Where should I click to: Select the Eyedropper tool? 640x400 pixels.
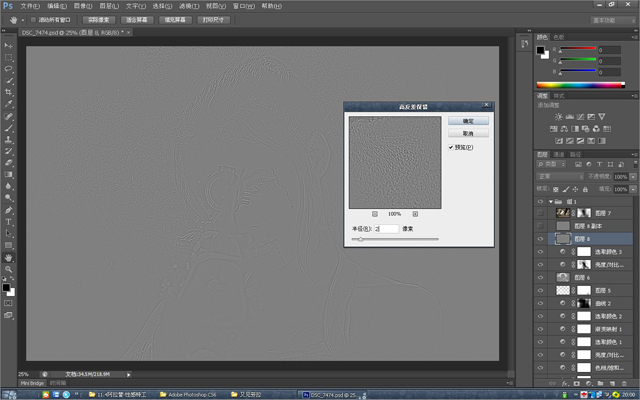[x=8, y=104]
